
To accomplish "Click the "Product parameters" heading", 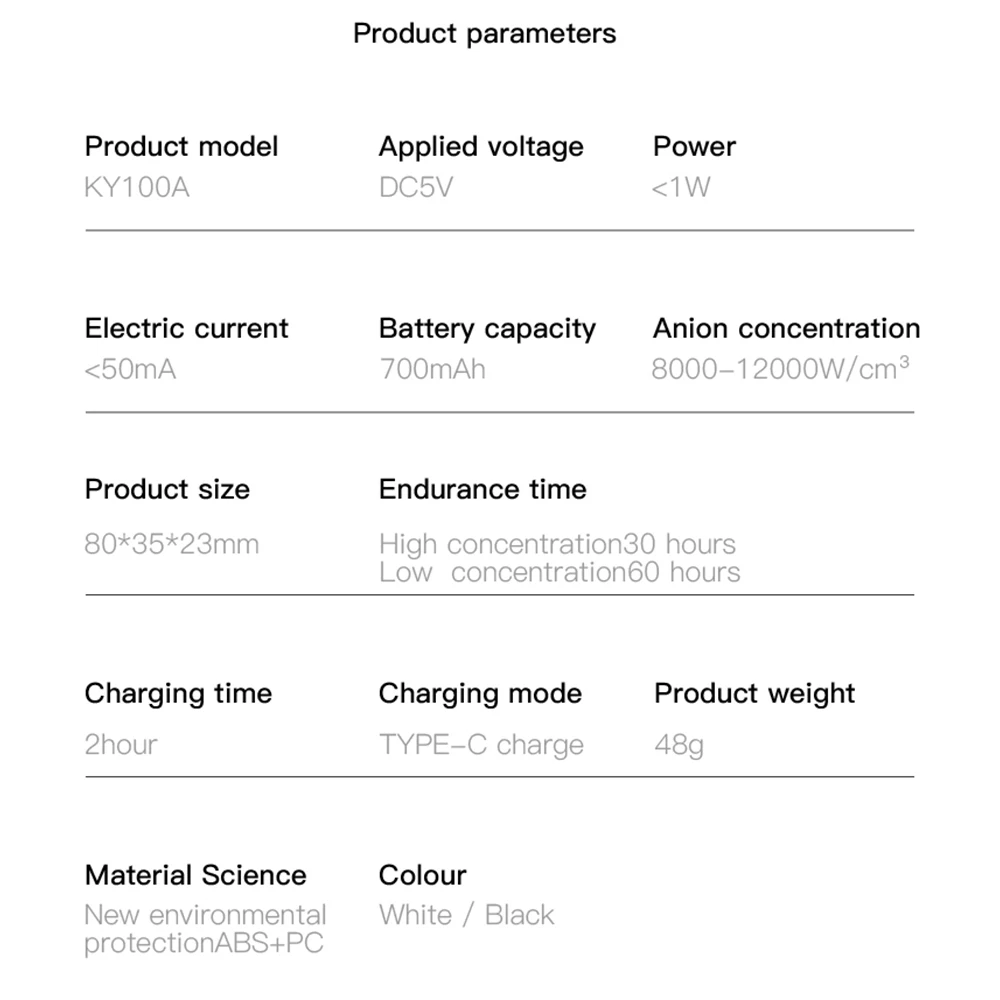I will point(485,33).
